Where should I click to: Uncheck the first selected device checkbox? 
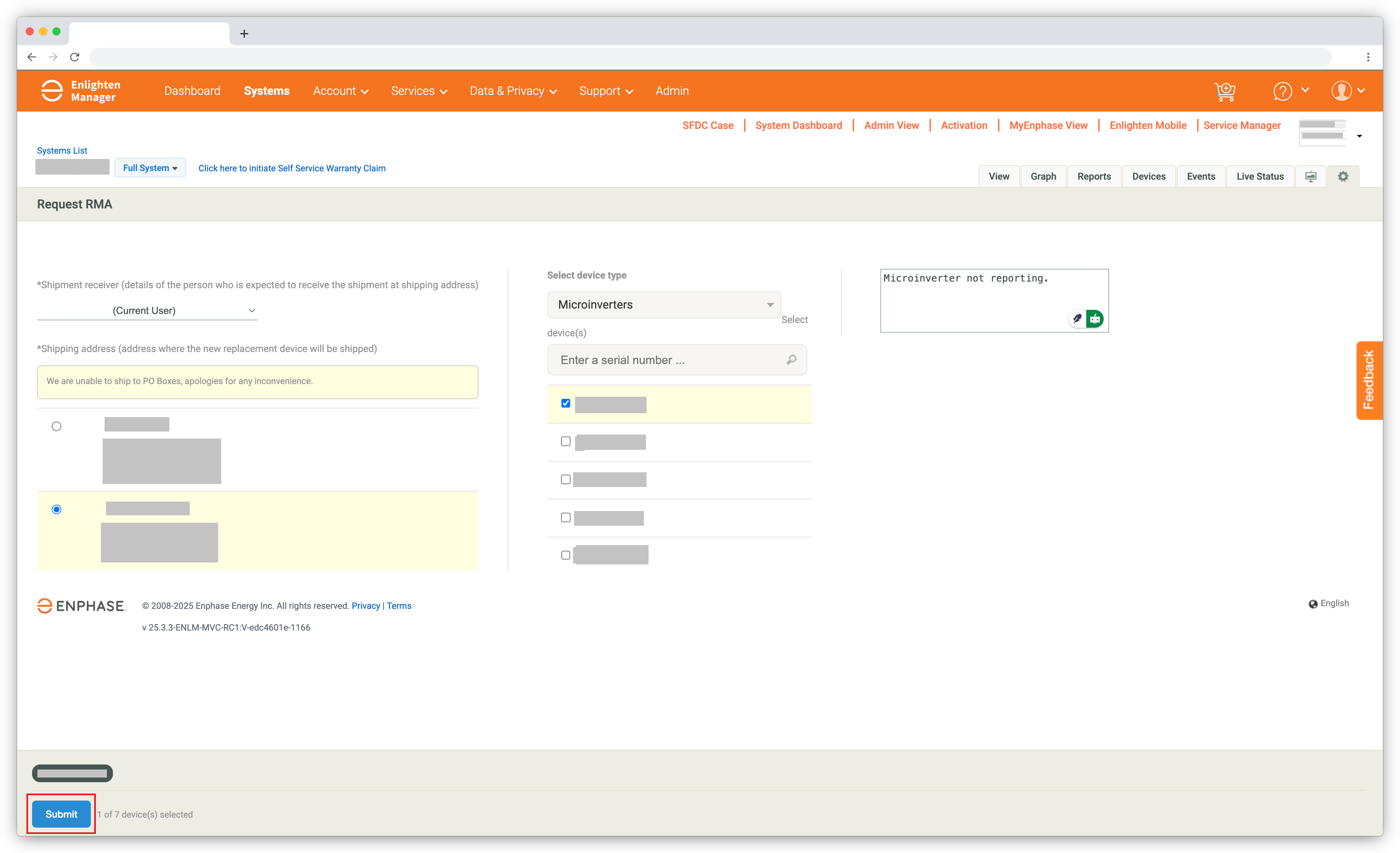565,403
